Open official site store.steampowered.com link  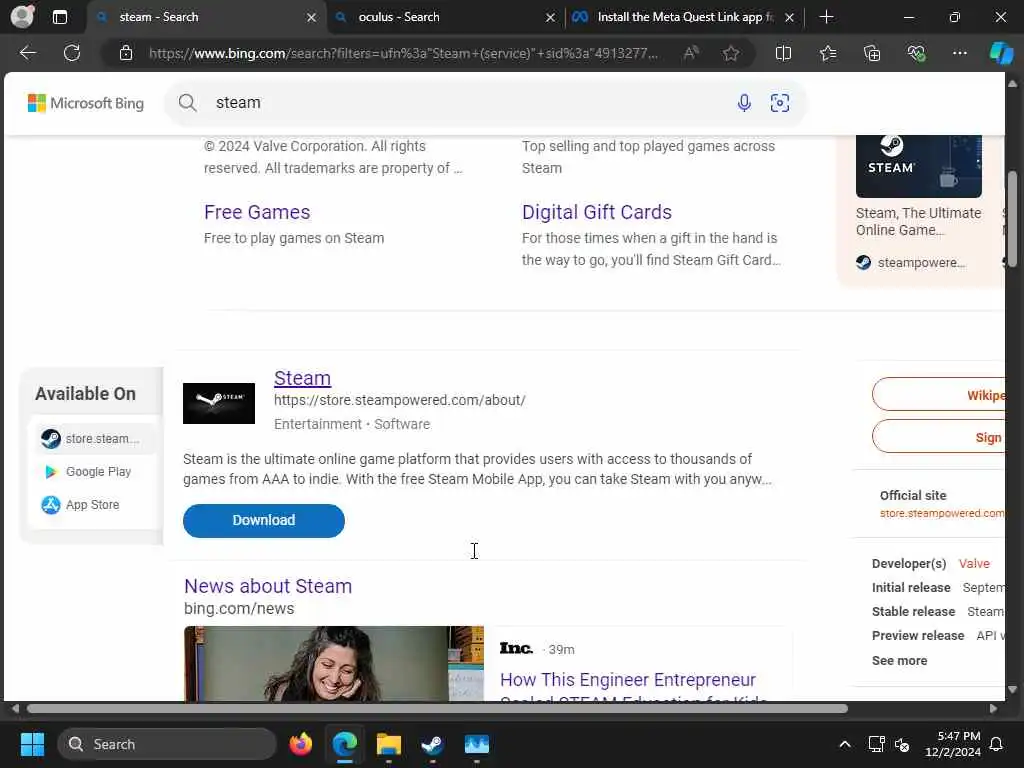pos(942,513)
